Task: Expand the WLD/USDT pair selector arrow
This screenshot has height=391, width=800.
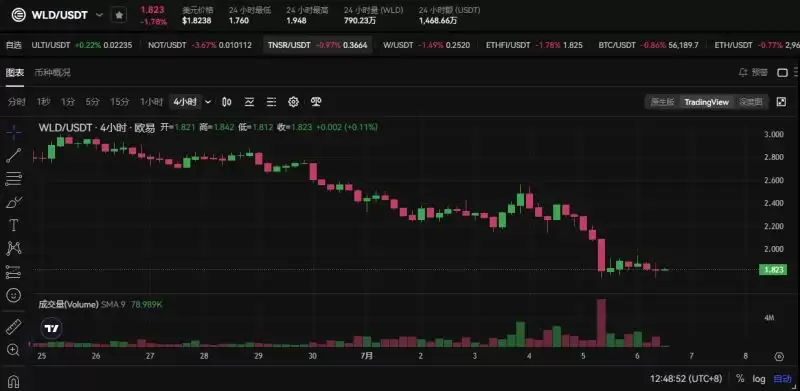Action: pos(98,15)
